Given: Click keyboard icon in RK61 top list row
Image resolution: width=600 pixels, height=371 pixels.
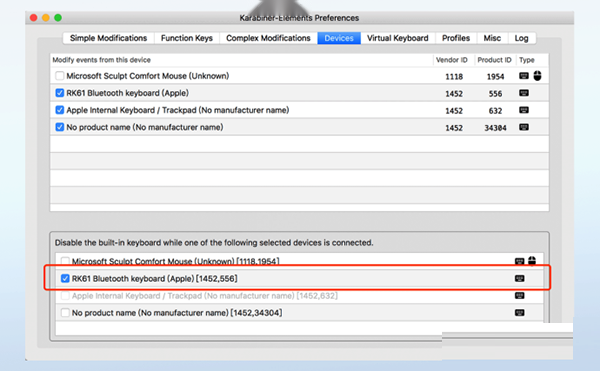Looking at the screenshot, I should click(x=524, y=93).
